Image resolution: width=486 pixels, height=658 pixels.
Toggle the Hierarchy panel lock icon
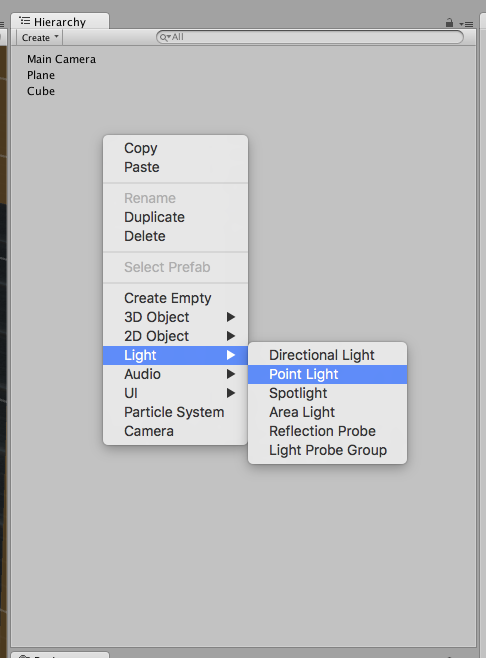(x=449, y=23)
